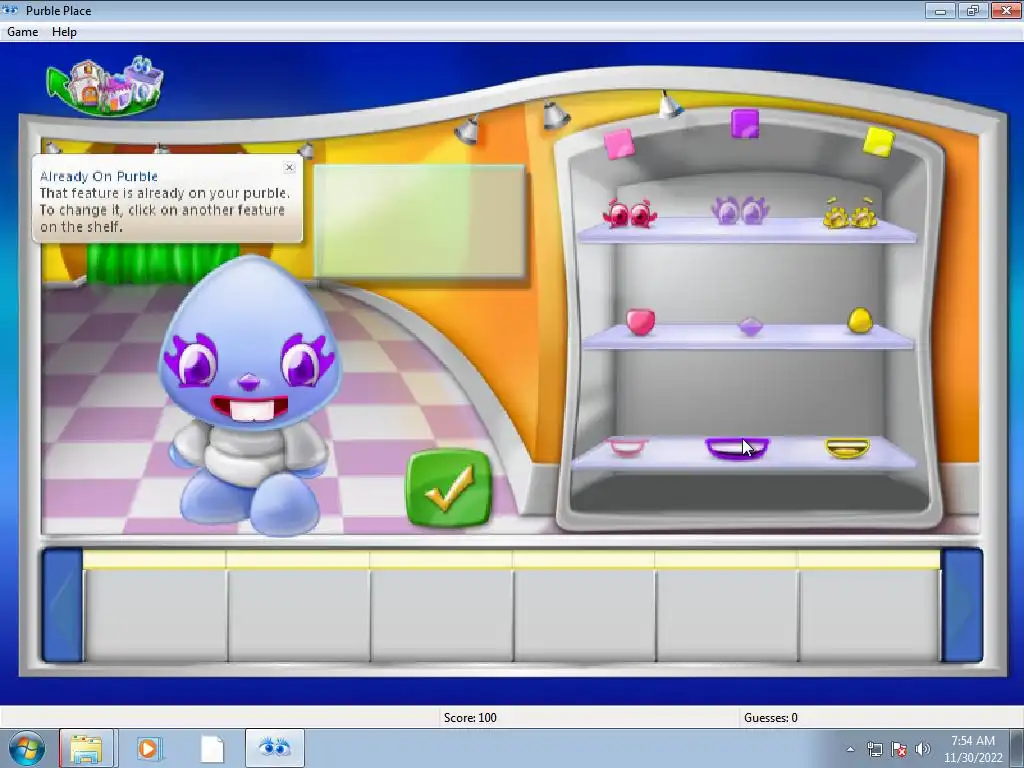Pick the purple eyes on the shelf
Image resolution: width=1024 pixels, height=768 pixels.
coord(740,211)
